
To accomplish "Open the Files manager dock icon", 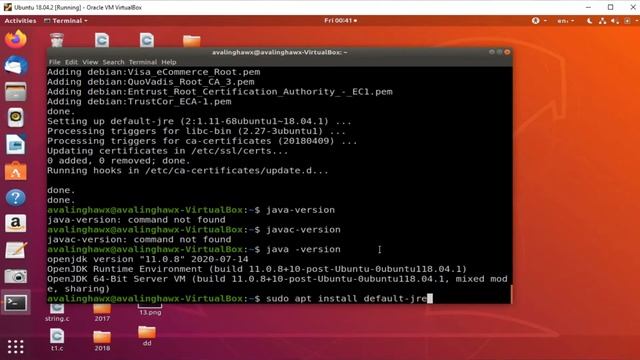I will tap(16, 91).
